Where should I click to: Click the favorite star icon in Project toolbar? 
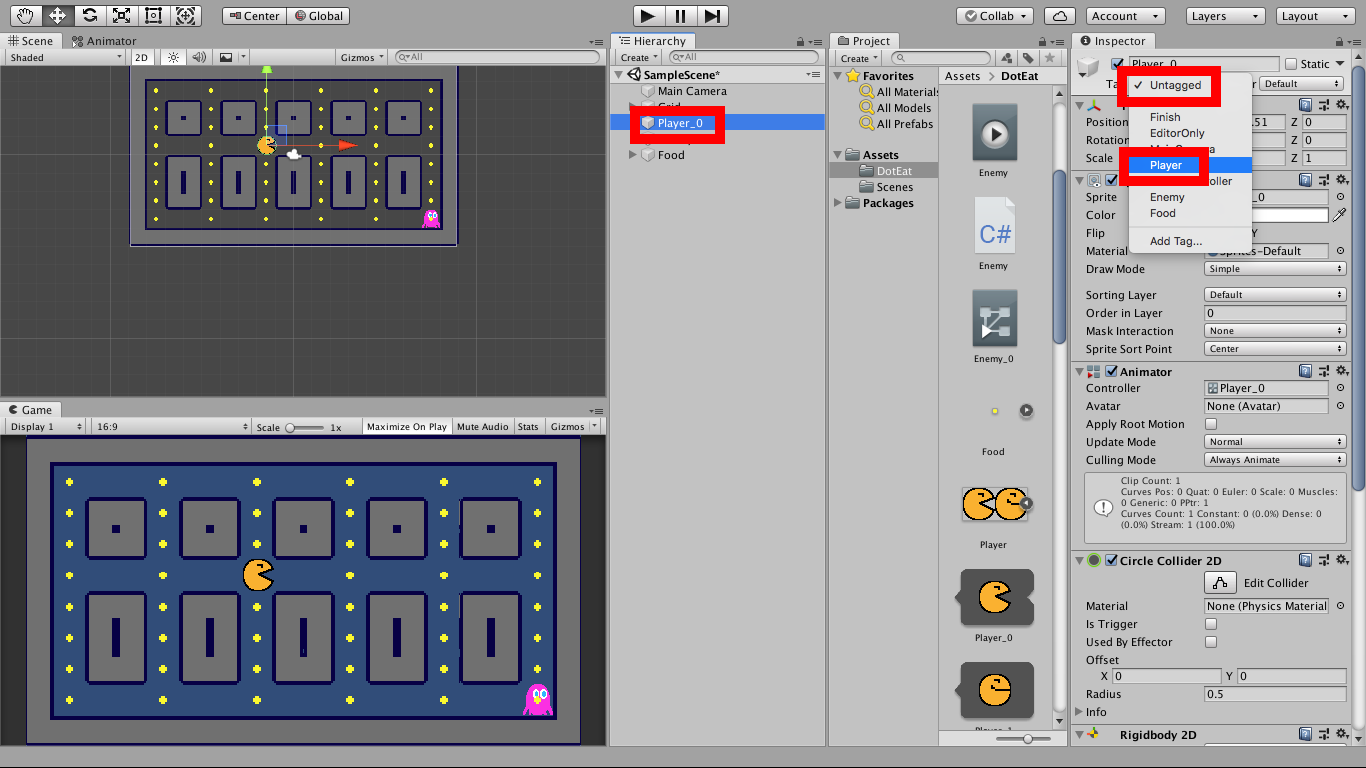[x=1049, y=58]
